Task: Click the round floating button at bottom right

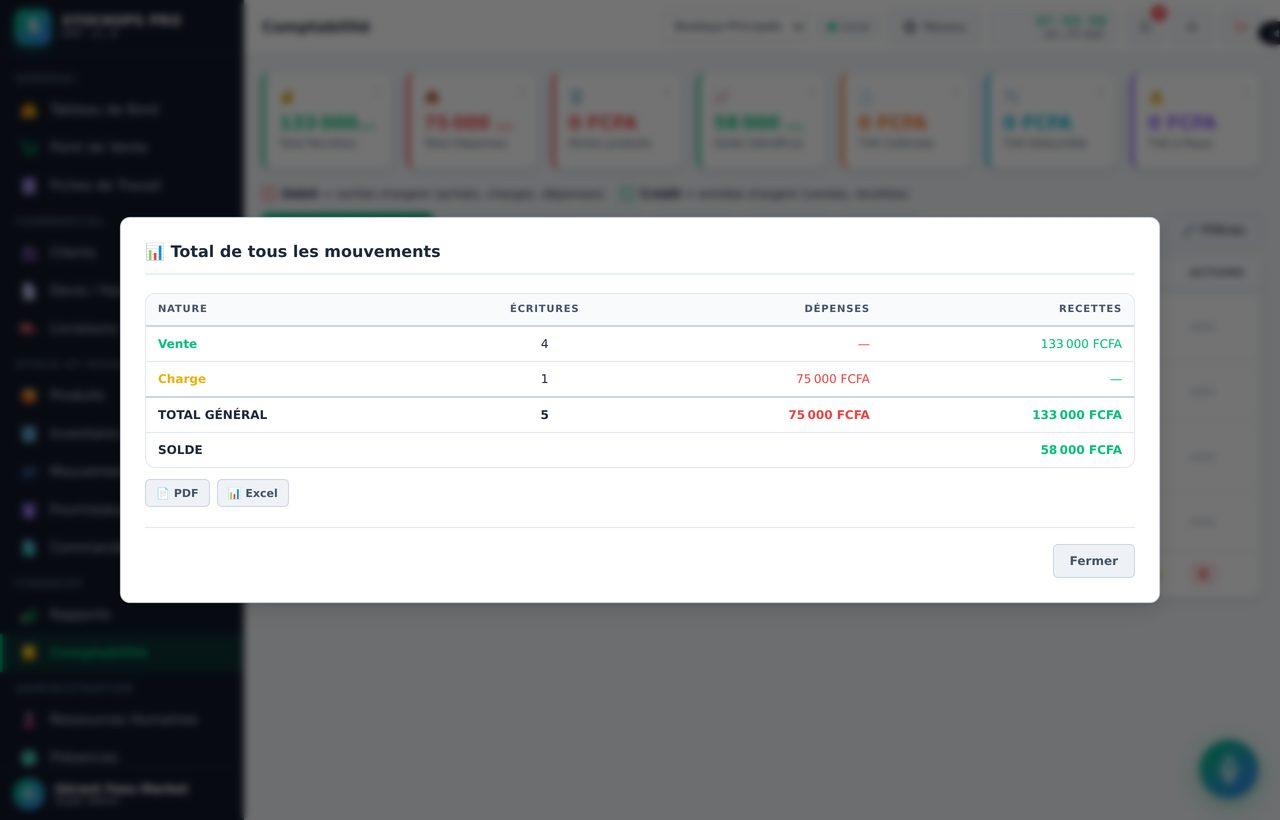Action: coord(1229,769)
